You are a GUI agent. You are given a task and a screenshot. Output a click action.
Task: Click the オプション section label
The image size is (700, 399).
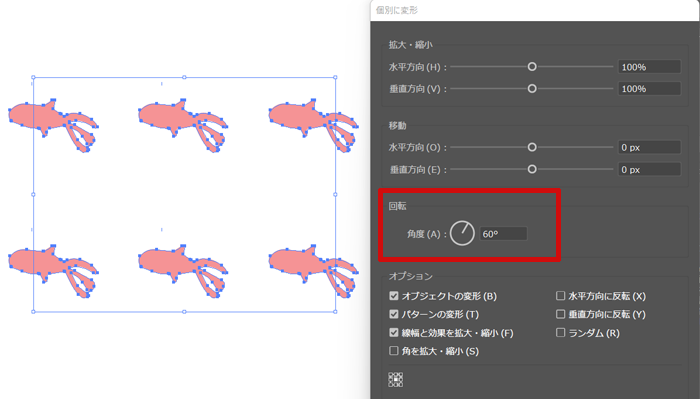410,276
